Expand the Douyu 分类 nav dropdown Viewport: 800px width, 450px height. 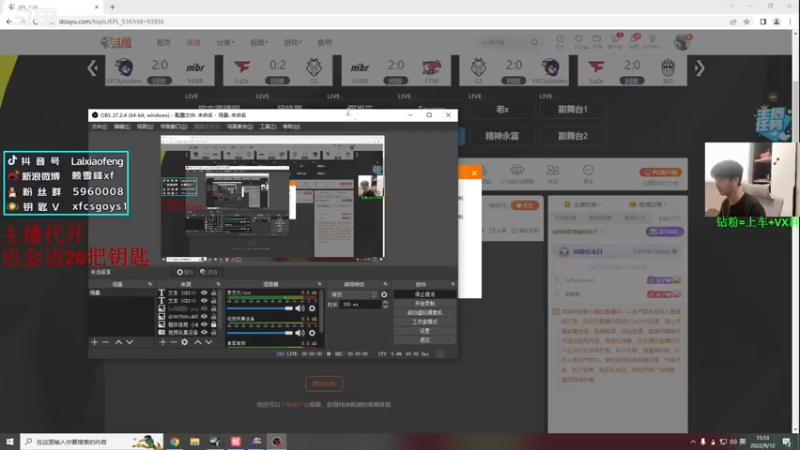(225, 42)
